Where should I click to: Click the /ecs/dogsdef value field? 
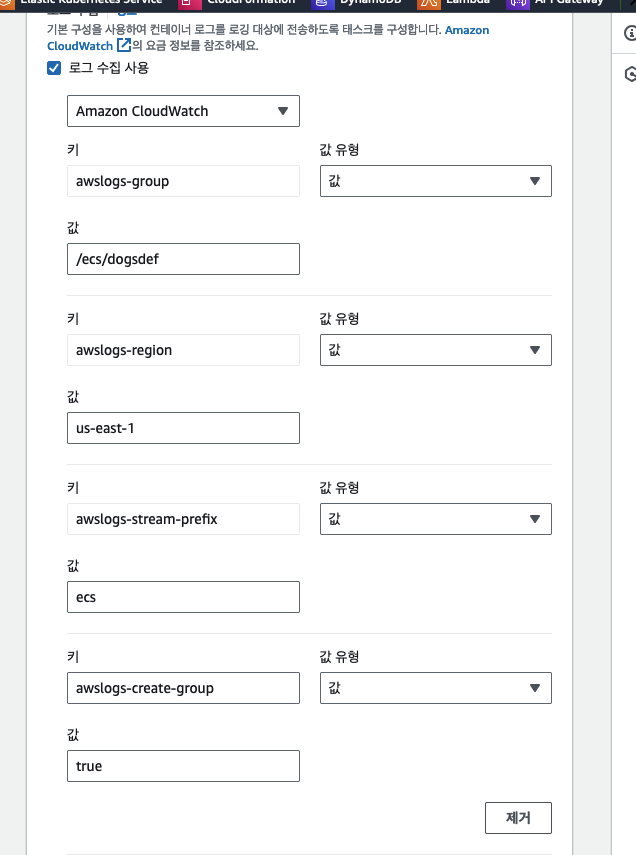[183, 259]
